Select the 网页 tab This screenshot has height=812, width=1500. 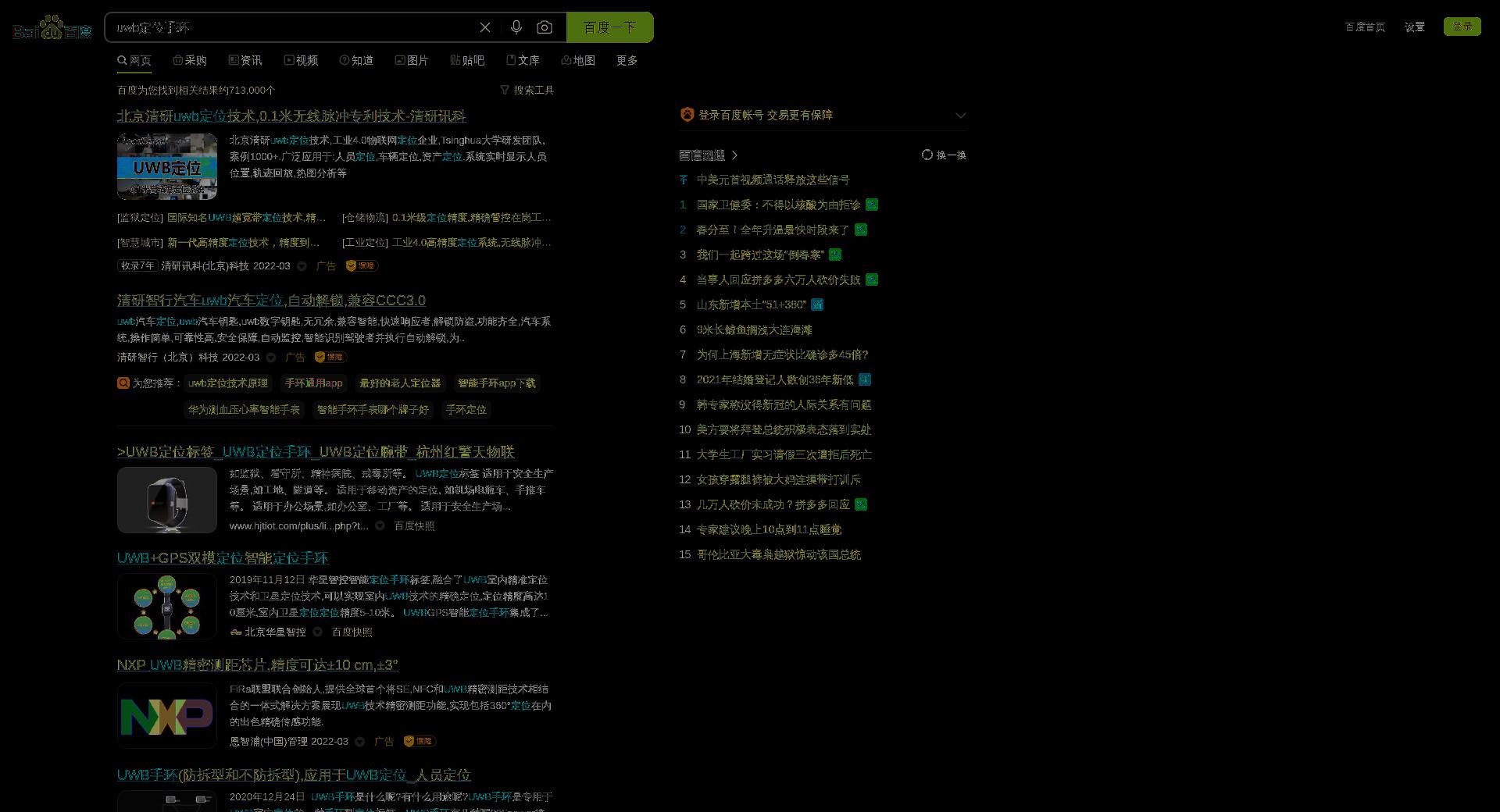tap(134, 60)
